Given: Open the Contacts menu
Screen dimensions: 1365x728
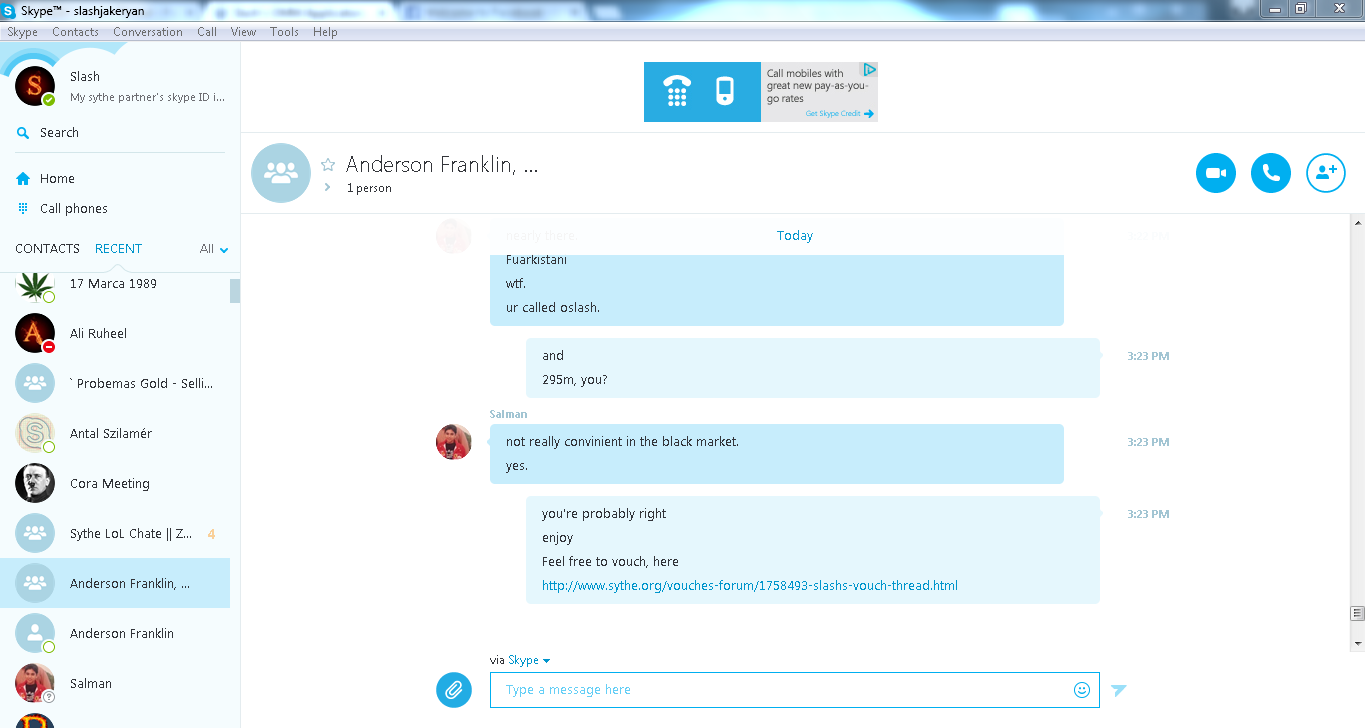Looking at the screenshot, I should click(76, 32).
